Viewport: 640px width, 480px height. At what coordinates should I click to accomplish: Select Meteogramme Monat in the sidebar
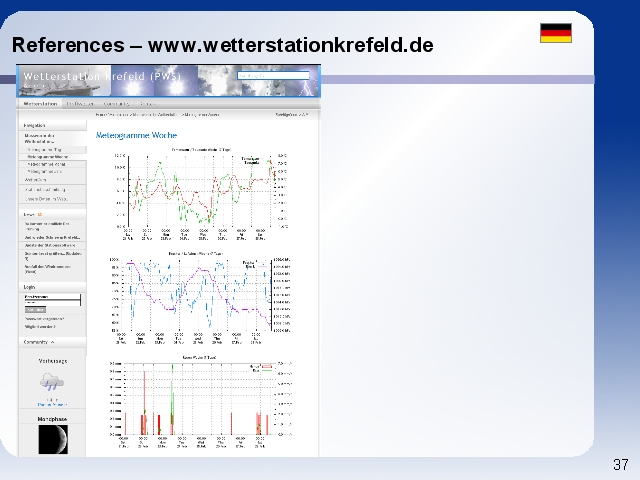[46, 164]
